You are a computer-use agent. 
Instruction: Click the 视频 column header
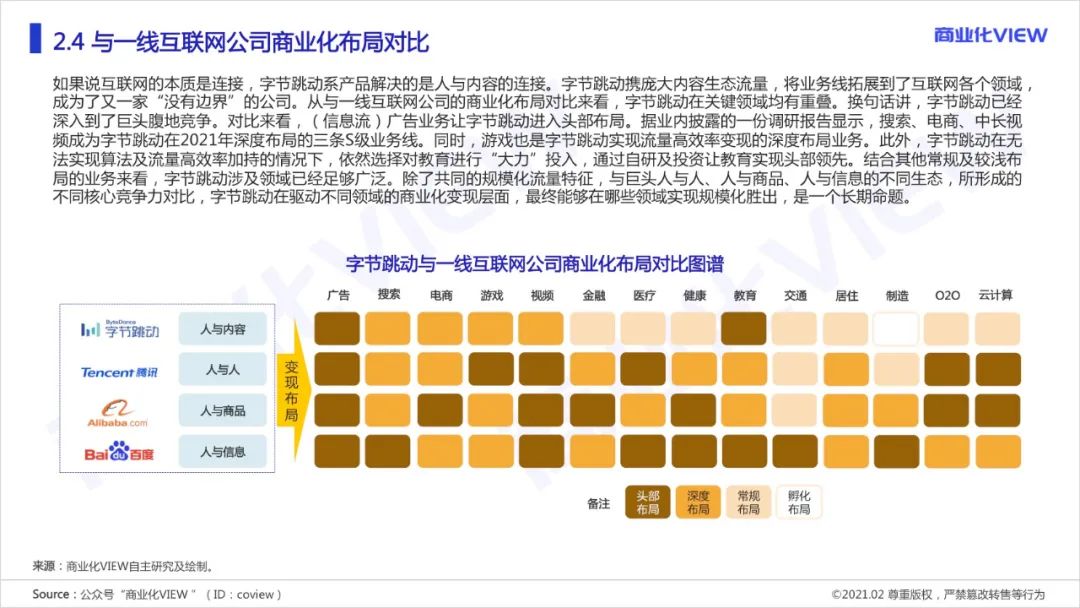542,295
